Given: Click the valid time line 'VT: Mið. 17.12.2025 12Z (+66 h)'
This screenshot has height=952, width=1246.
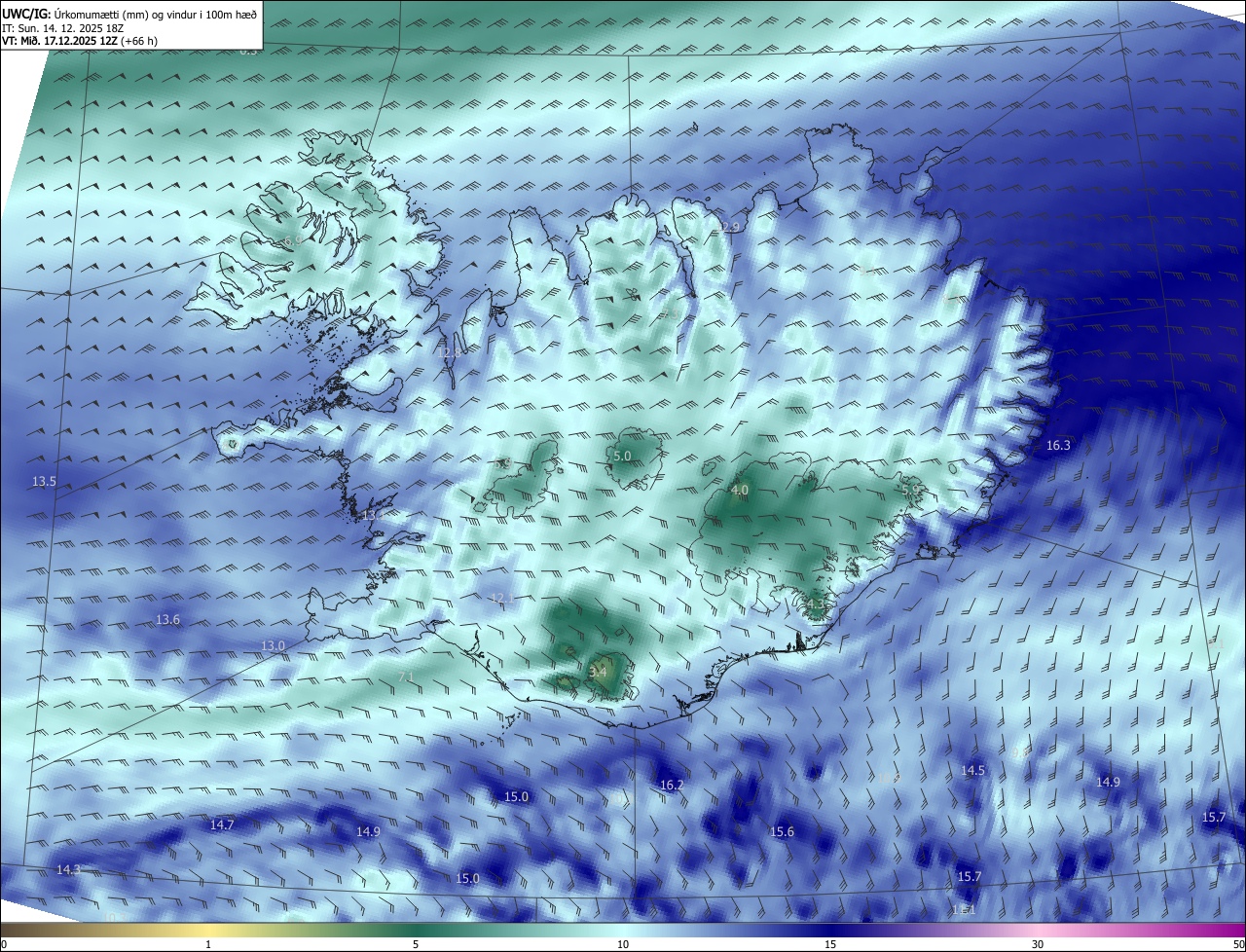Looking at the screenshot, I should pyautogui.click(x=80, y=41).
